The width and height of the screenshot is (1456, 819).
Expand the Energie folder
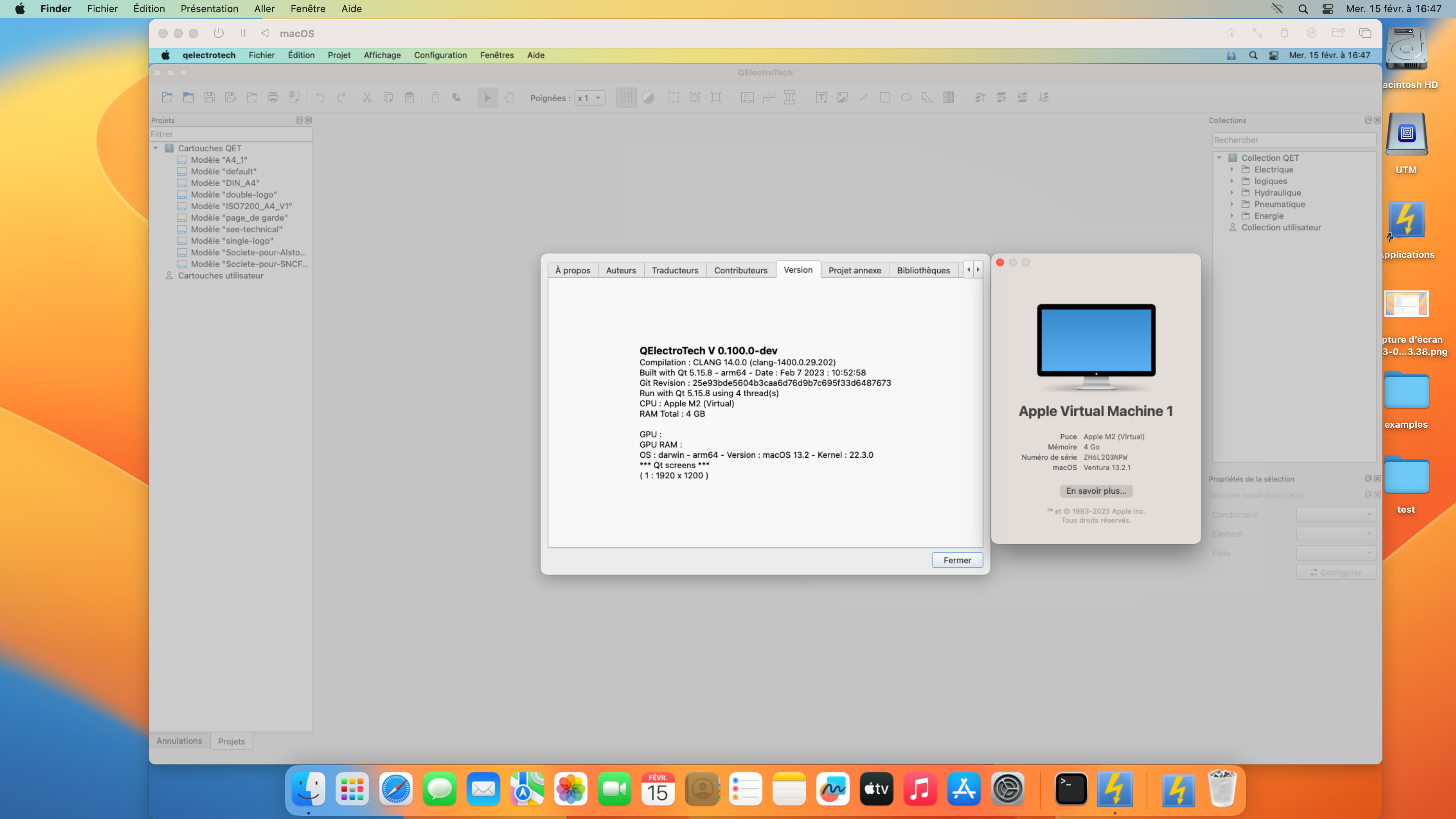pos(1232,216)
